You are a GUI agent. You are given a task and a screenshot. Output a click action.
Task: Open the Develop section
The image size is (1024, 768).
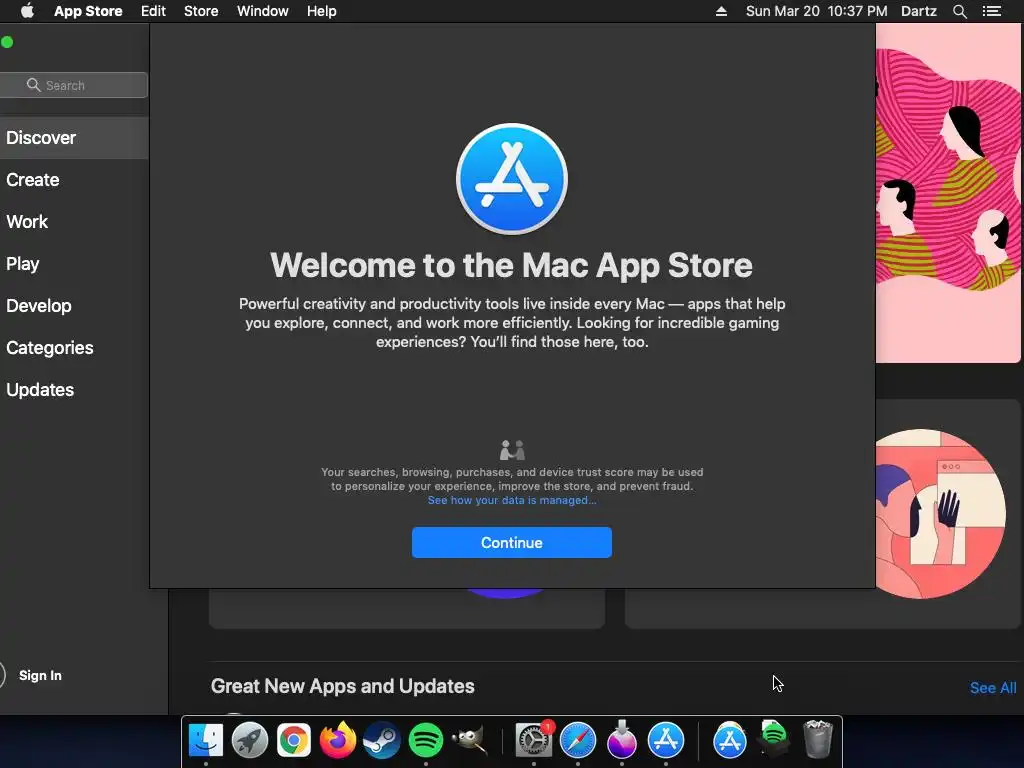[39, 306]
